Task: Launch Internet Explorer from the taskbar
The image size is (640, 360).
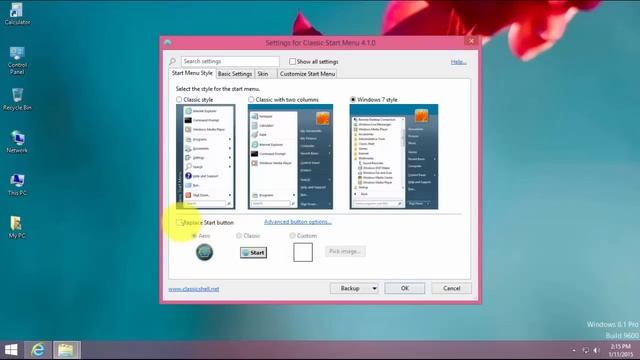Action: [x=38, y=350]
